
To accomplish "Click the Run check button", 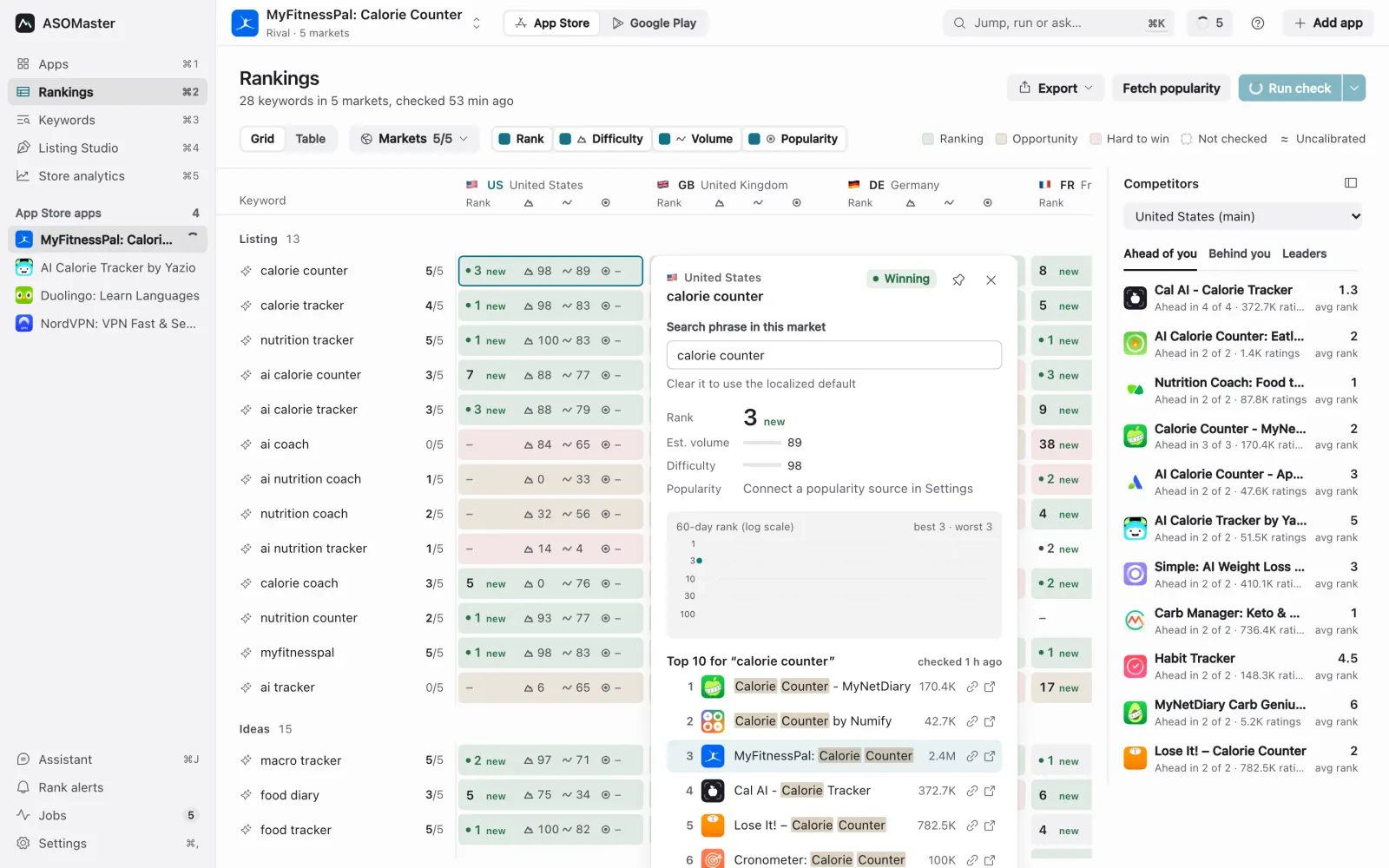I will pos(1290,88).
